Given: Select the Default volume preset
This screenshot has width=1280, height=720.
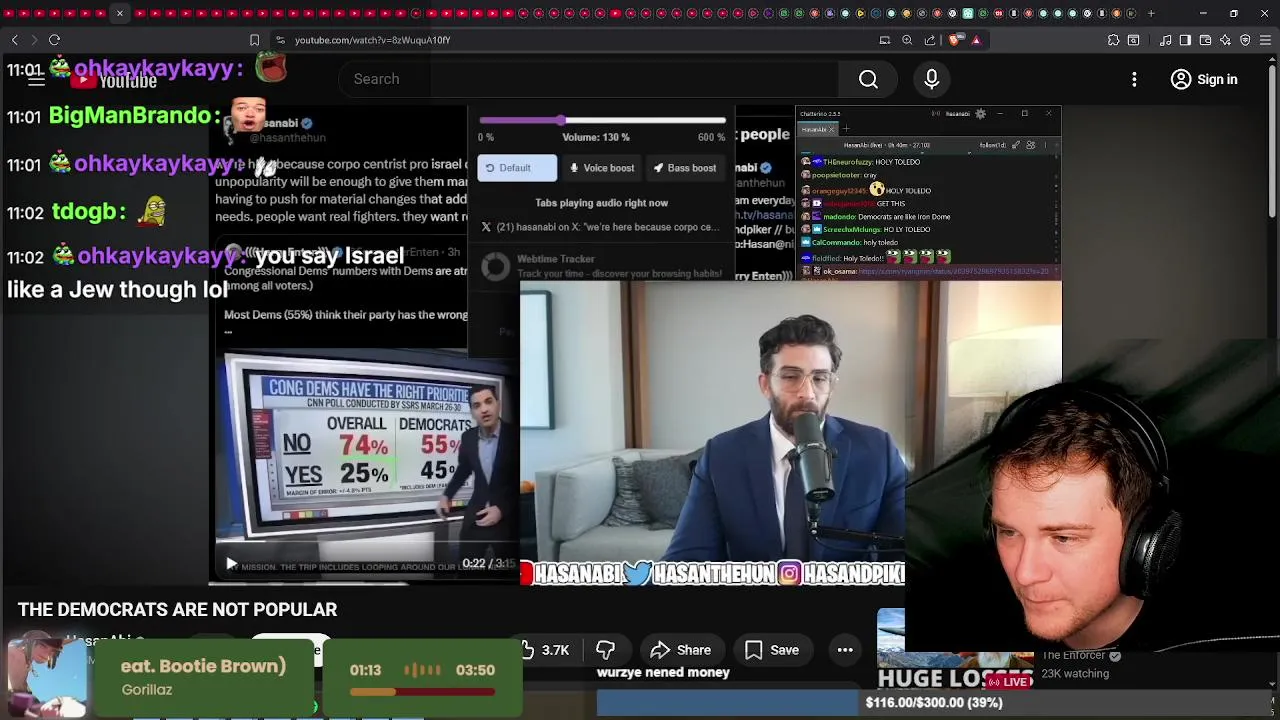Looking at the screenshot, I should [516, 168].
